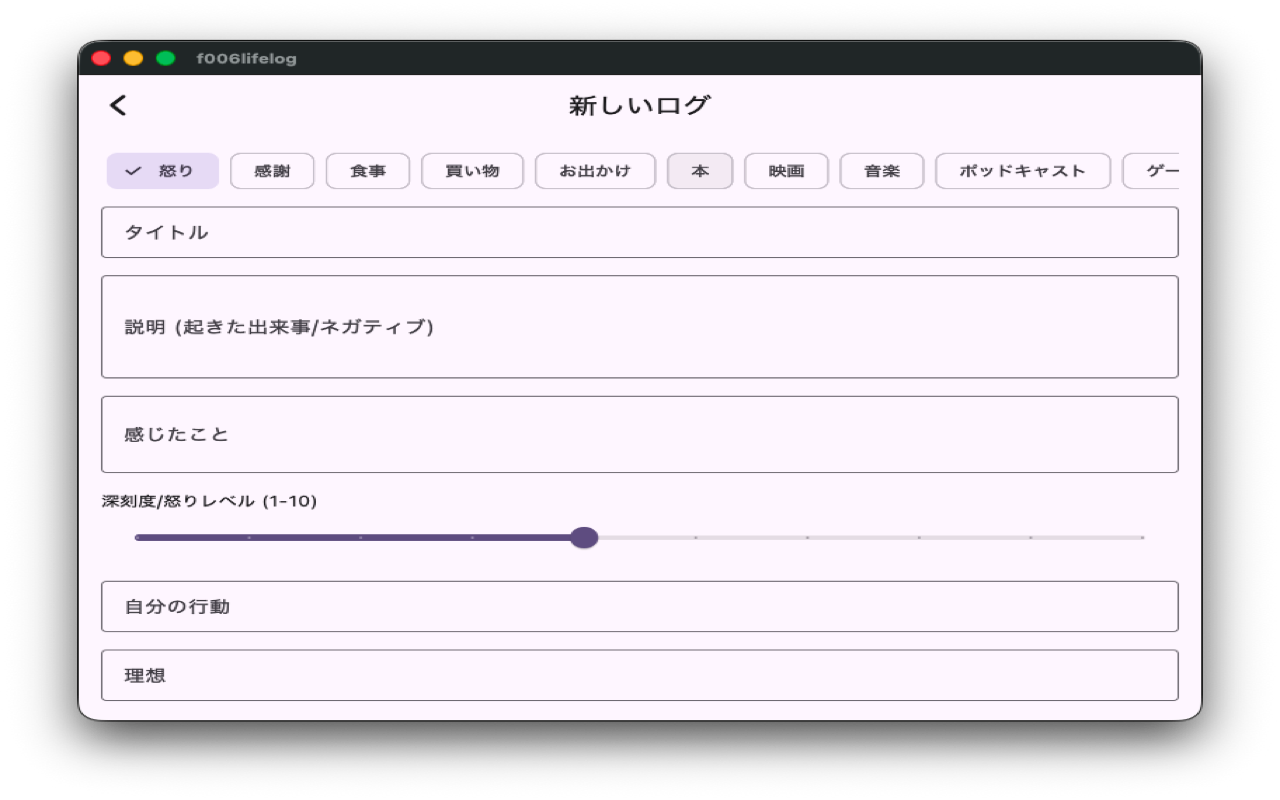Maximize the f006lifelog window
Screen dimensions: 1280x800
point(166,59)
